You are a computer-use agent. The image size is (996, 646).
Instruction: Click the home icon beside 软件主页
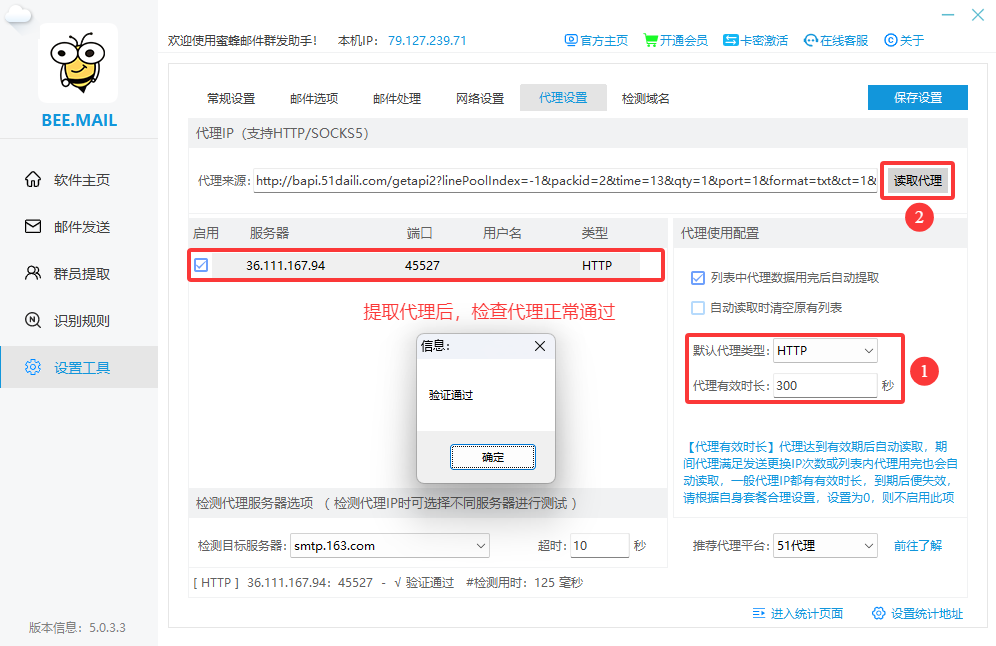click(33, 179)
